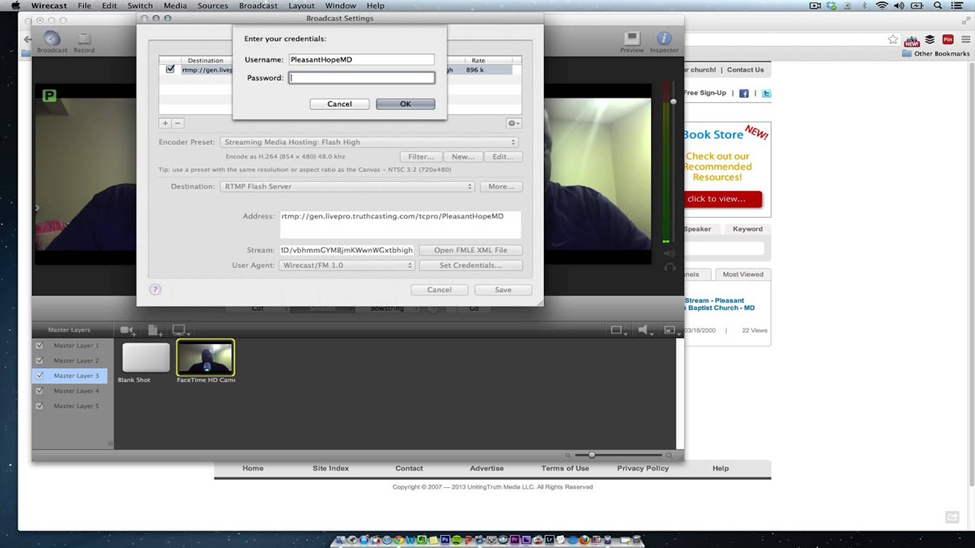Toggle Master Layer 4 checkbox

pyautogui.click(x=40, y=391)
